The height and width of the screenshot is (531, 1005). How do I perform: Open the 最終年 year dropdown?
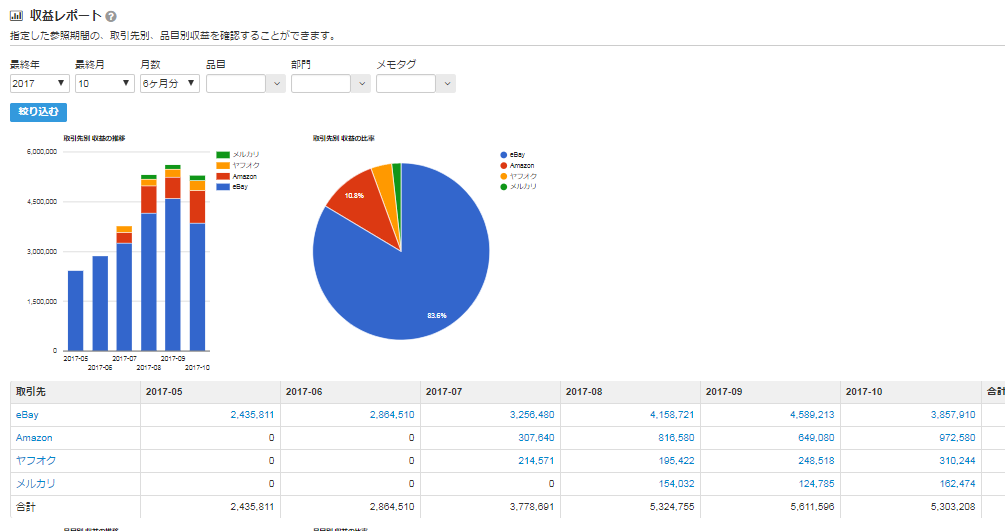[40, 84]
